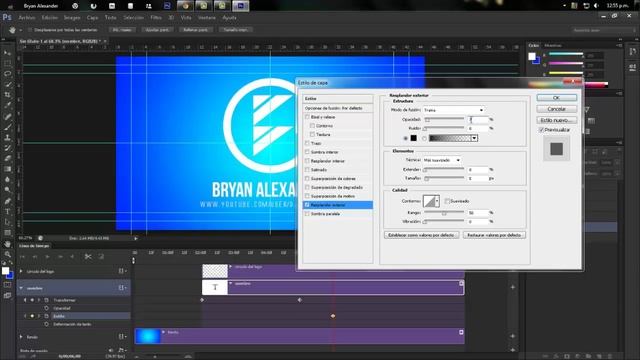The width and height of the screenshot is (640, 360).
Task: Click the black glow color swatch
Action: 413,138
